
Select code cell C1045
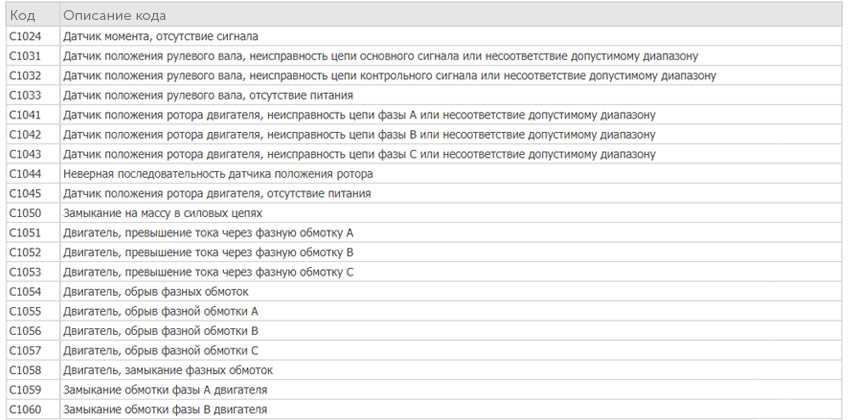[25, 193]
